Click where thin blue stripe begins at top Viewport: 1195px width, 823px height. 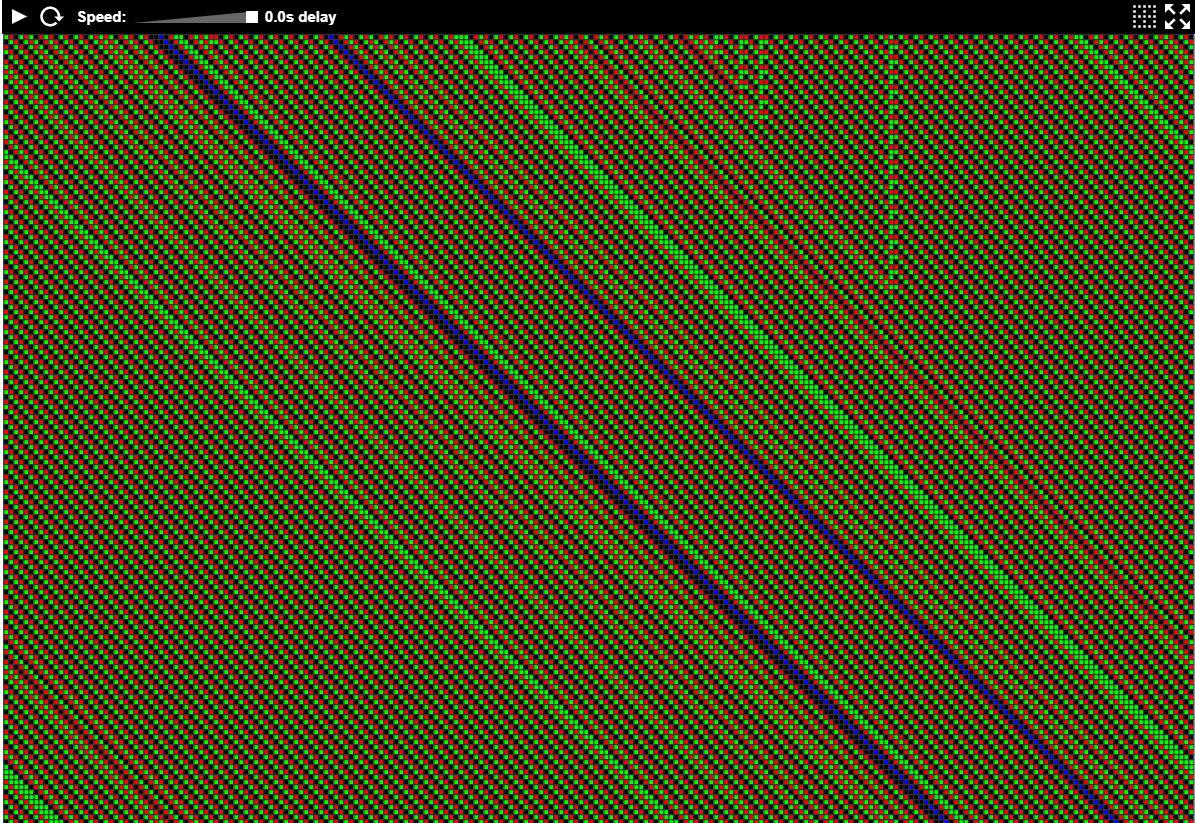[333, 42]
